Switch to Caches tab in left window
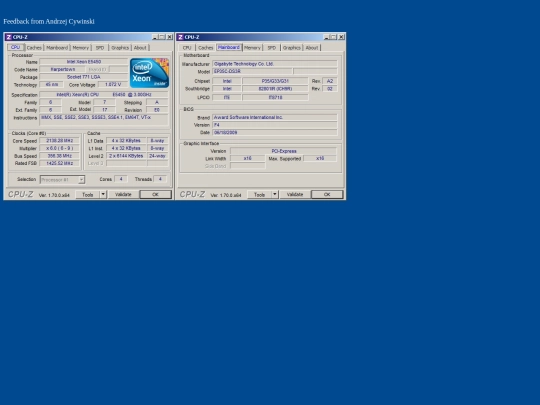The image size is (540, 405). pos(34,48)
